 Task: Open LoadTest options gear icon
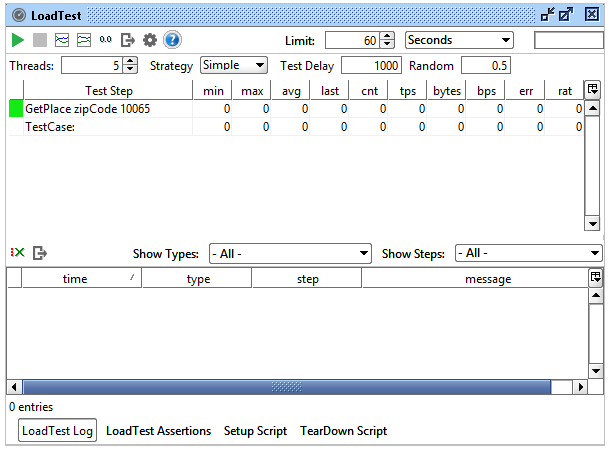(150, 40)
